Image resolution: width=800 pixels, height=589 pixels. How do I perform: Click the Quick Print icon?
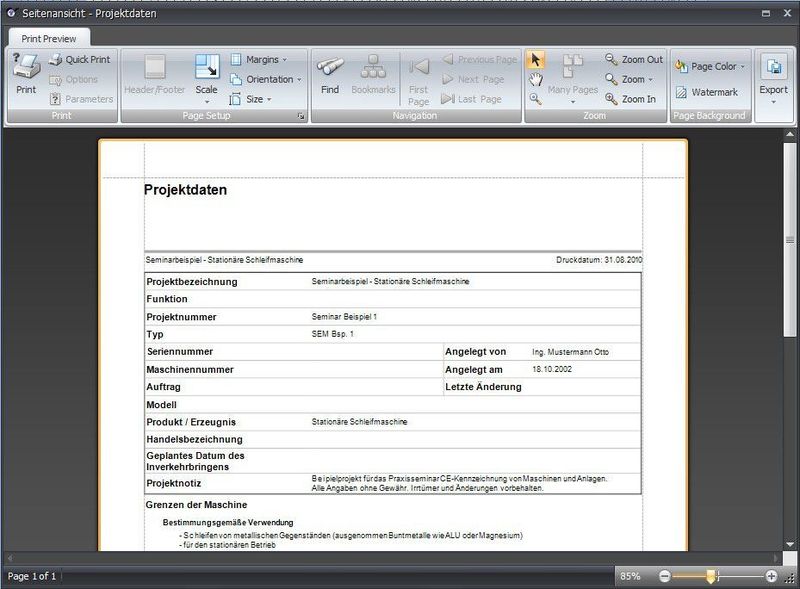56,60
